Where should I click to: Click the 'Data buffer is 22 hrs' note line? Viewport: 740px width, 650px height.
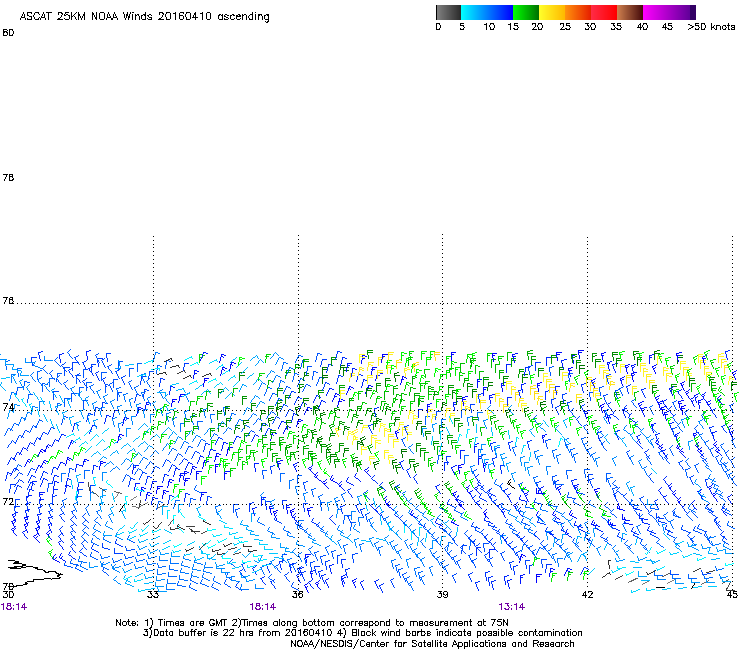pos(362,633)
